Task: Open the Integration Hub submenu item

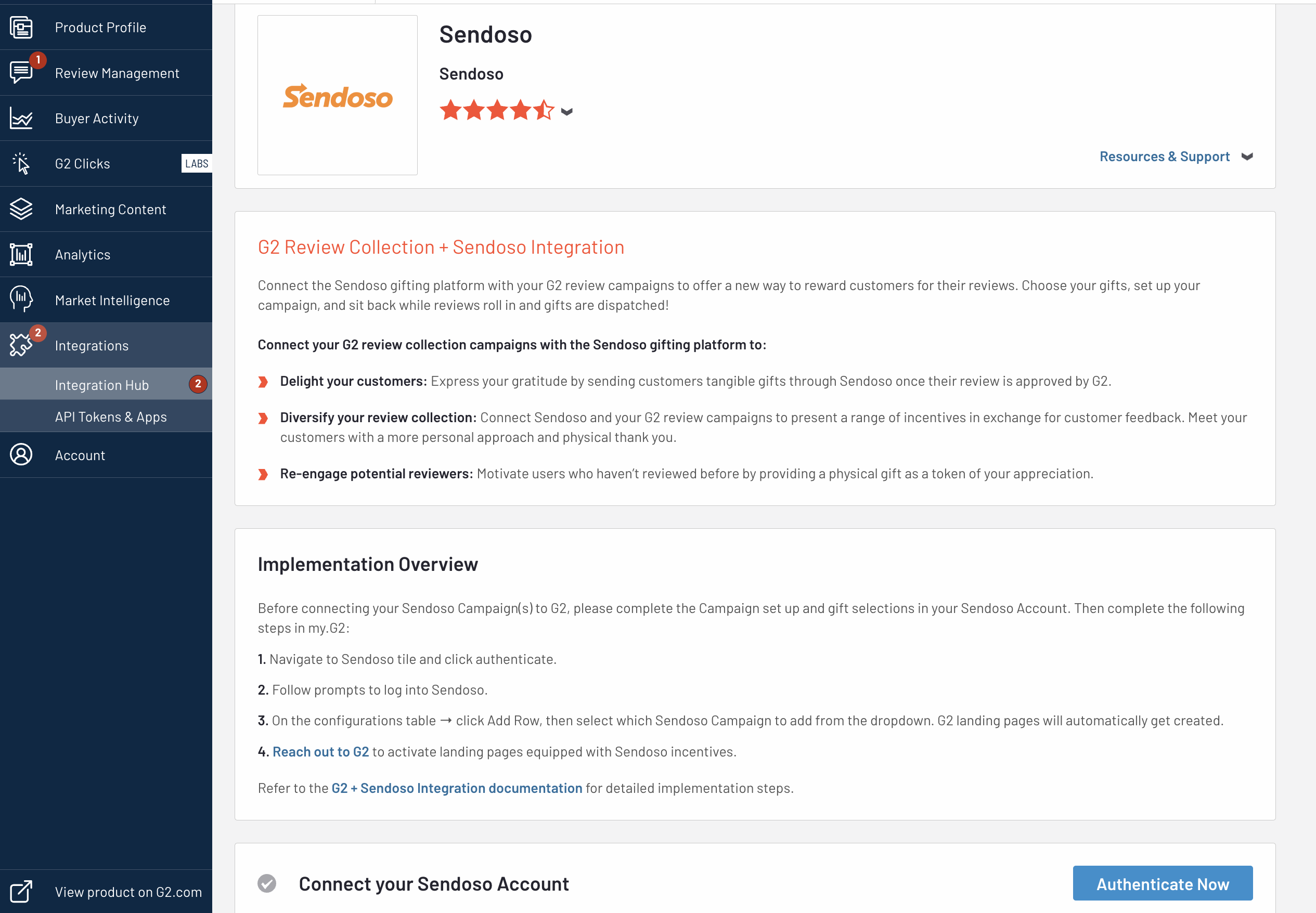Action: point(102,385)
